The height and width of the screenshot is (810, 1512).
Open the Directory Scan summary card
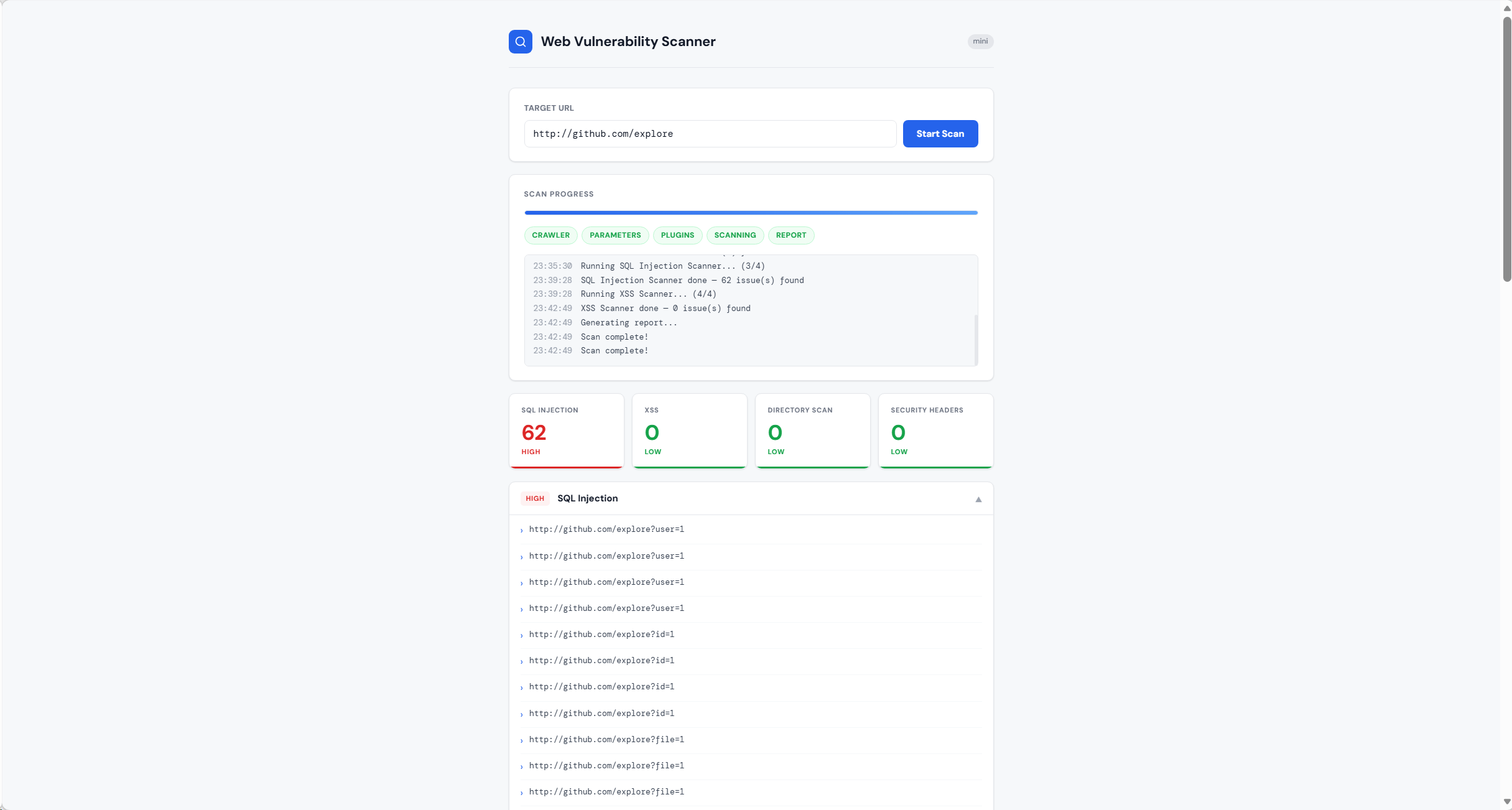coord(812,431)
